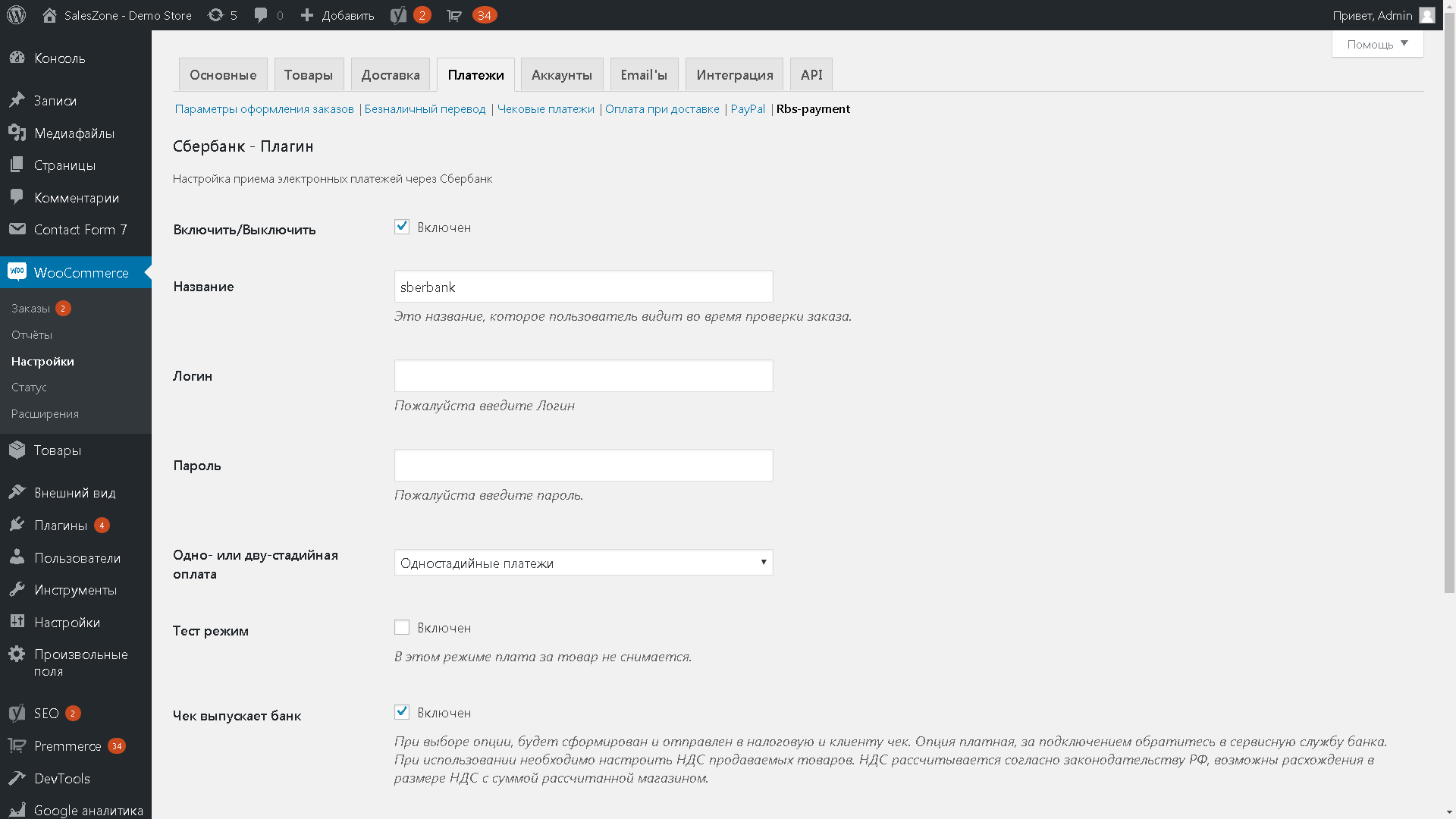
Task: Click the Записи pin icon
Action: pyautogui.click(x=17, y=100)
